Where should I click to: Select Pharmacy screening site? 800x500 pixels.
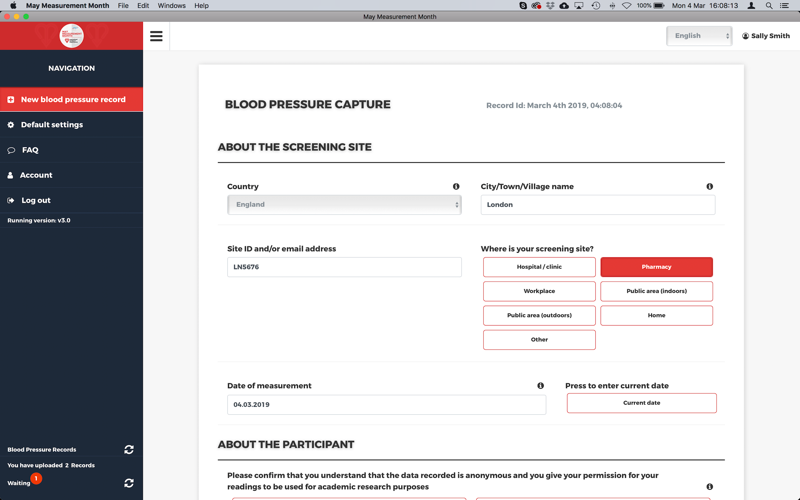pos(657,267)
